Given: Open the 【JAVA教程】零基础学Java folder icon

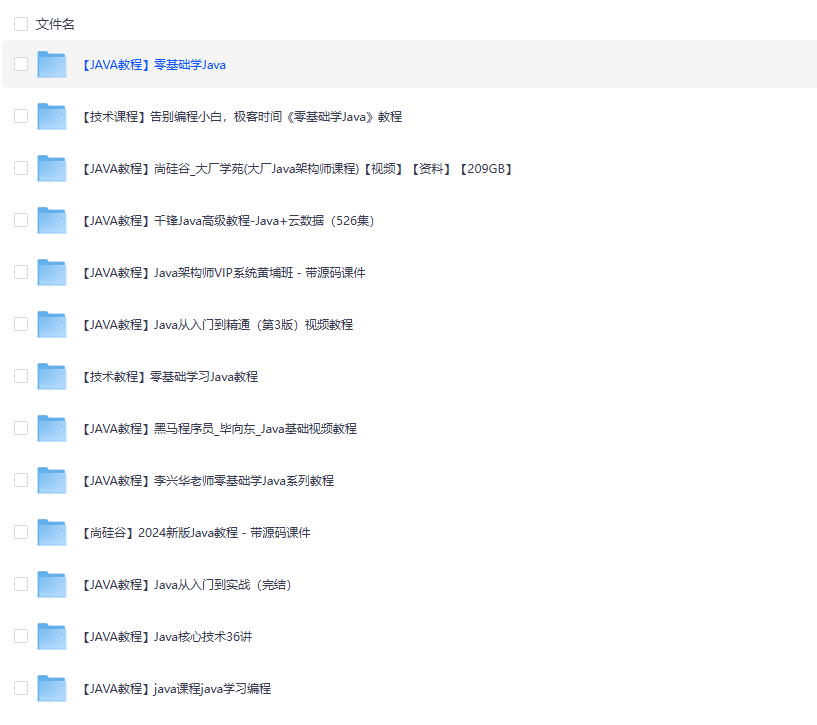Looking at the screenshot, I should point(51,64).
